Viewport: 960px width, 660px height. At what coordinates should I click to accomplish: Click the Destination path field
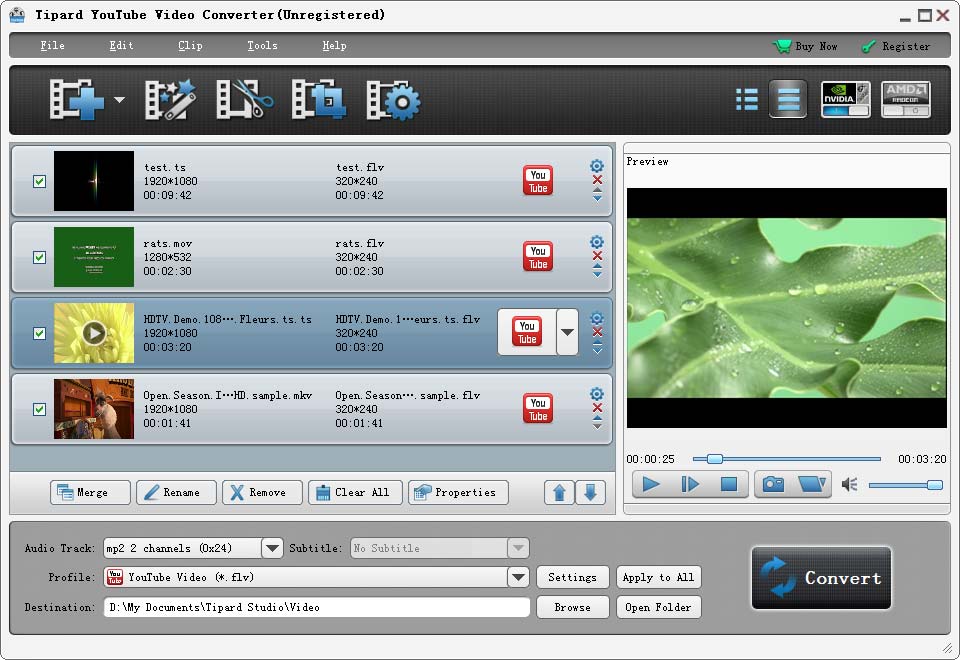click(317, 607)
